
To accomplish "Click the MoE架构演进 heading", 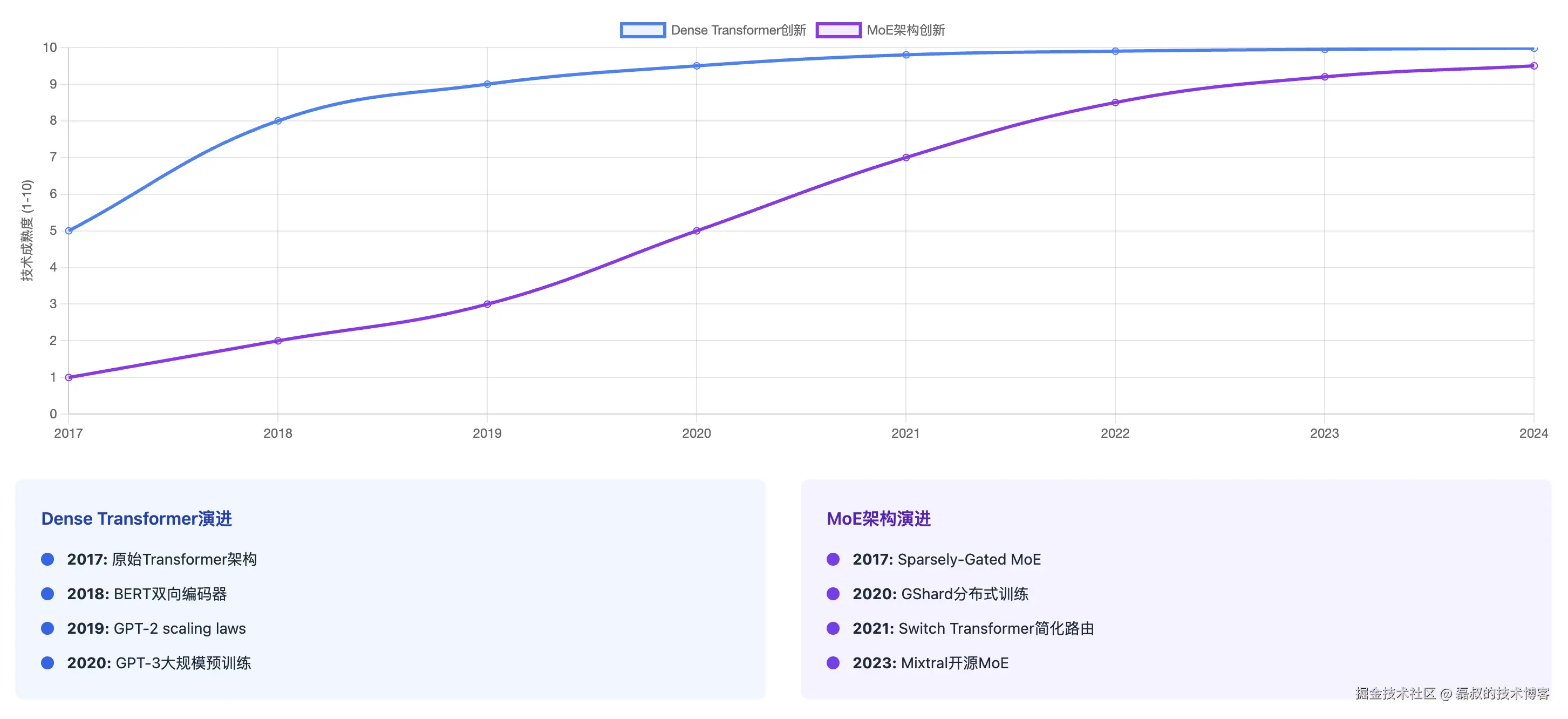I will coord(878,518).
